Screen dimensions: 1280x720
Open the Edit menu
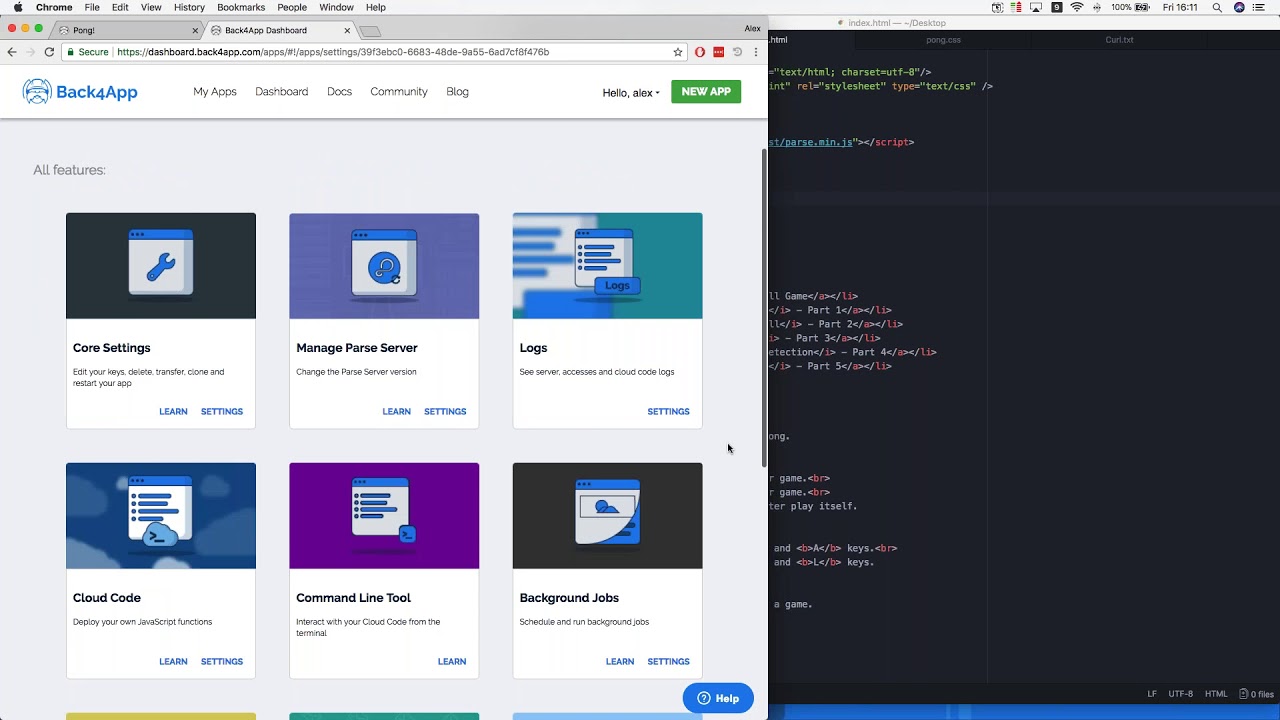[120, 7]
